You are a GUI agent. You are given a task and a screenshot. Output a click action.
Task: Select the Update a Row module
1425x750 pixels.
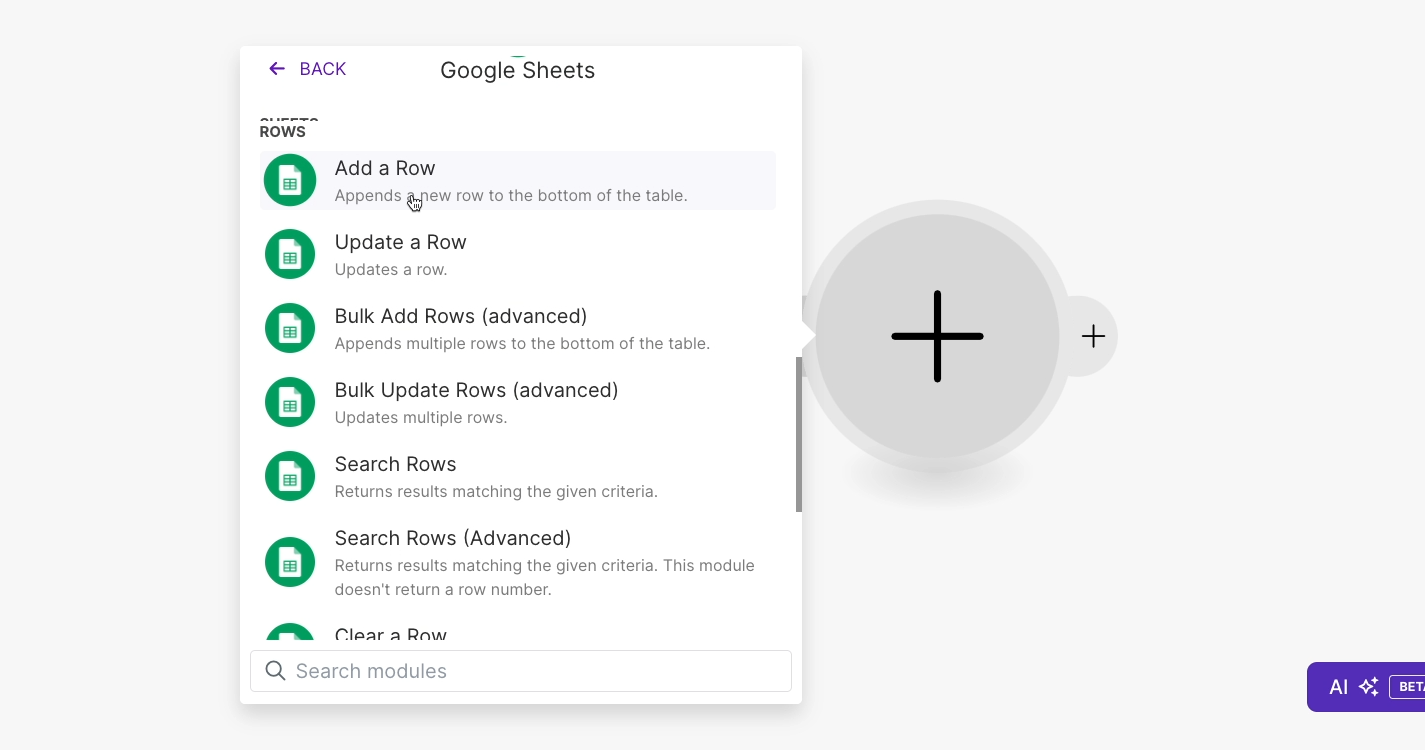(x=518, y=254)
